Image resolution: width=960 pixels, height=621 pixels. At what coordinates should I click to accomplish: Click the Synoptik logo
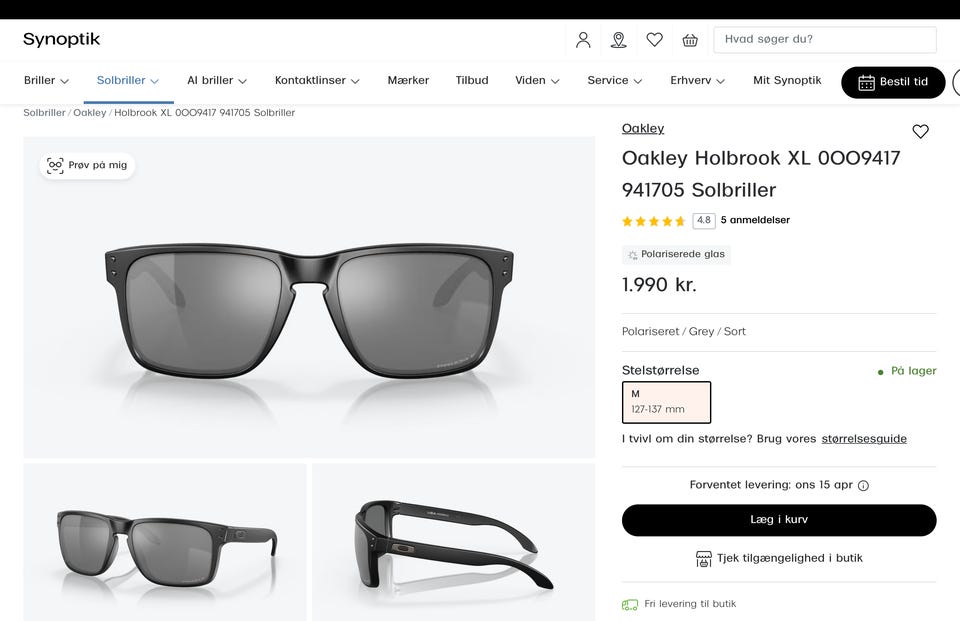point(62,40)
